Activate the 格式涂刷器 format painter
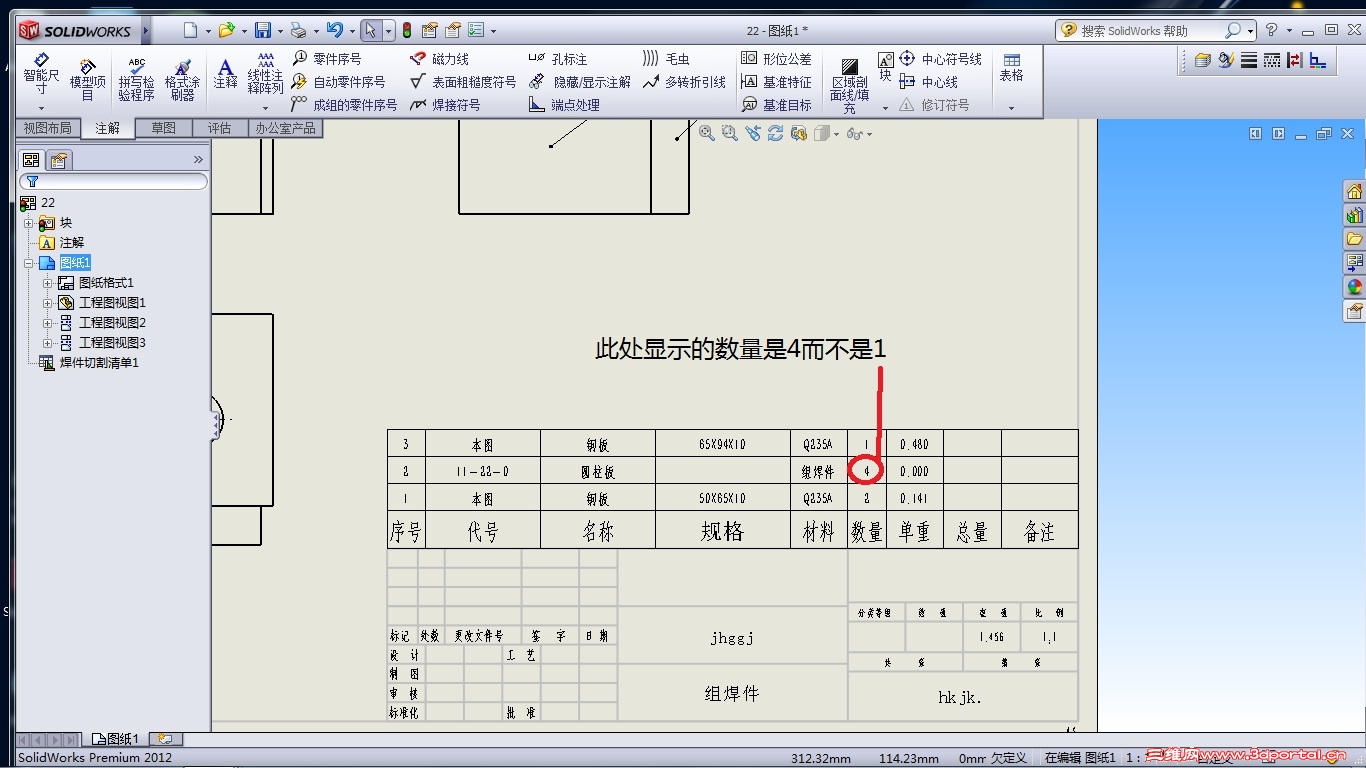This screenshot has width=1366, height=768. [182, 79]
